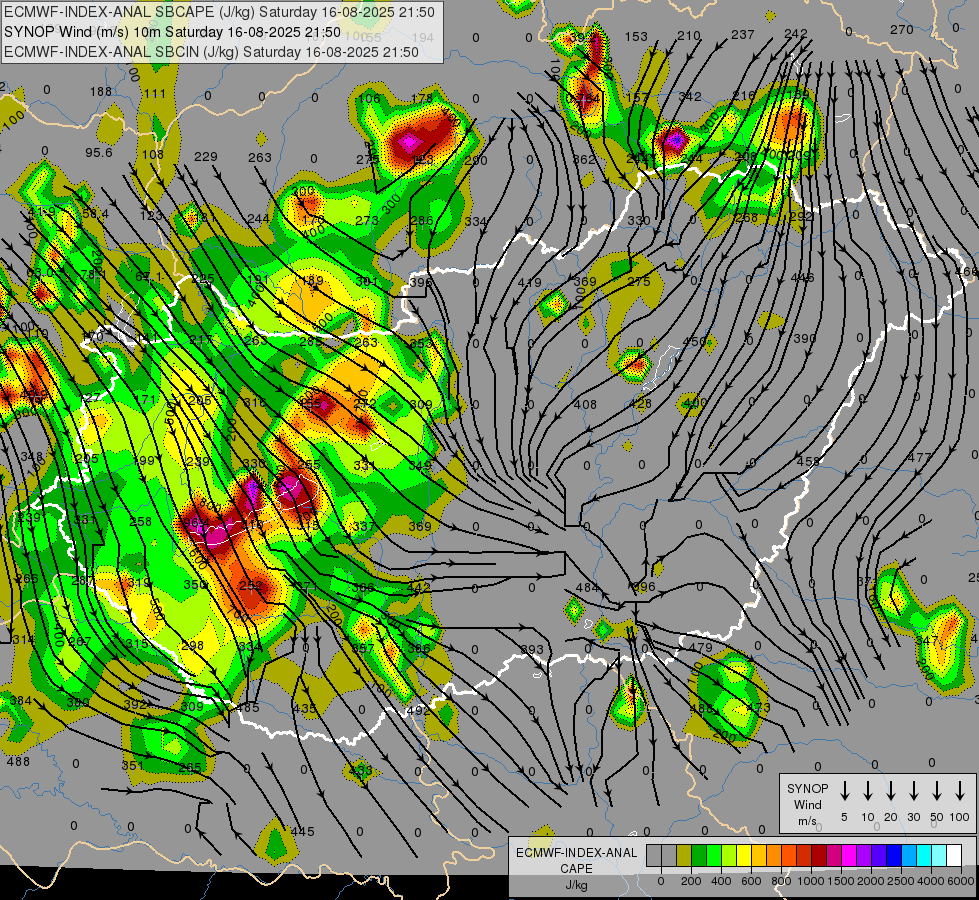Select the pure yellow CAPE legend swatch
Screen dimensions: 979x900
click(744, 855)
